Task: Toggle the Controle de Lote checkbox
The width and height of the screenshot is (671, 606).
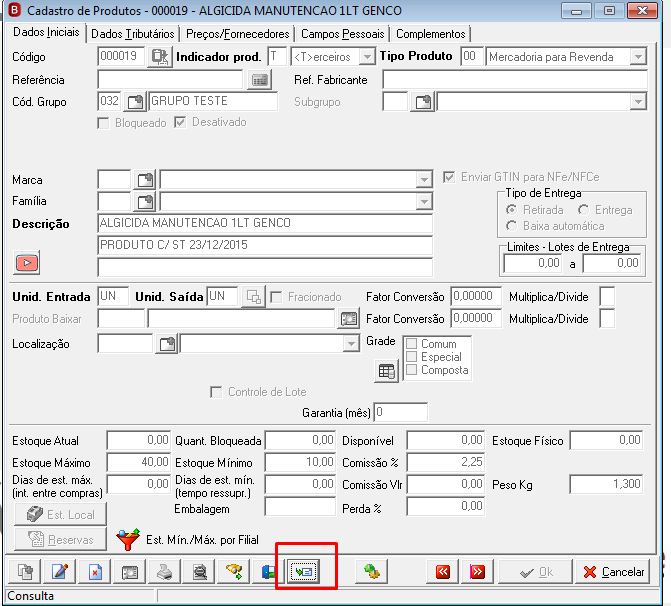Action: (217, 392)
